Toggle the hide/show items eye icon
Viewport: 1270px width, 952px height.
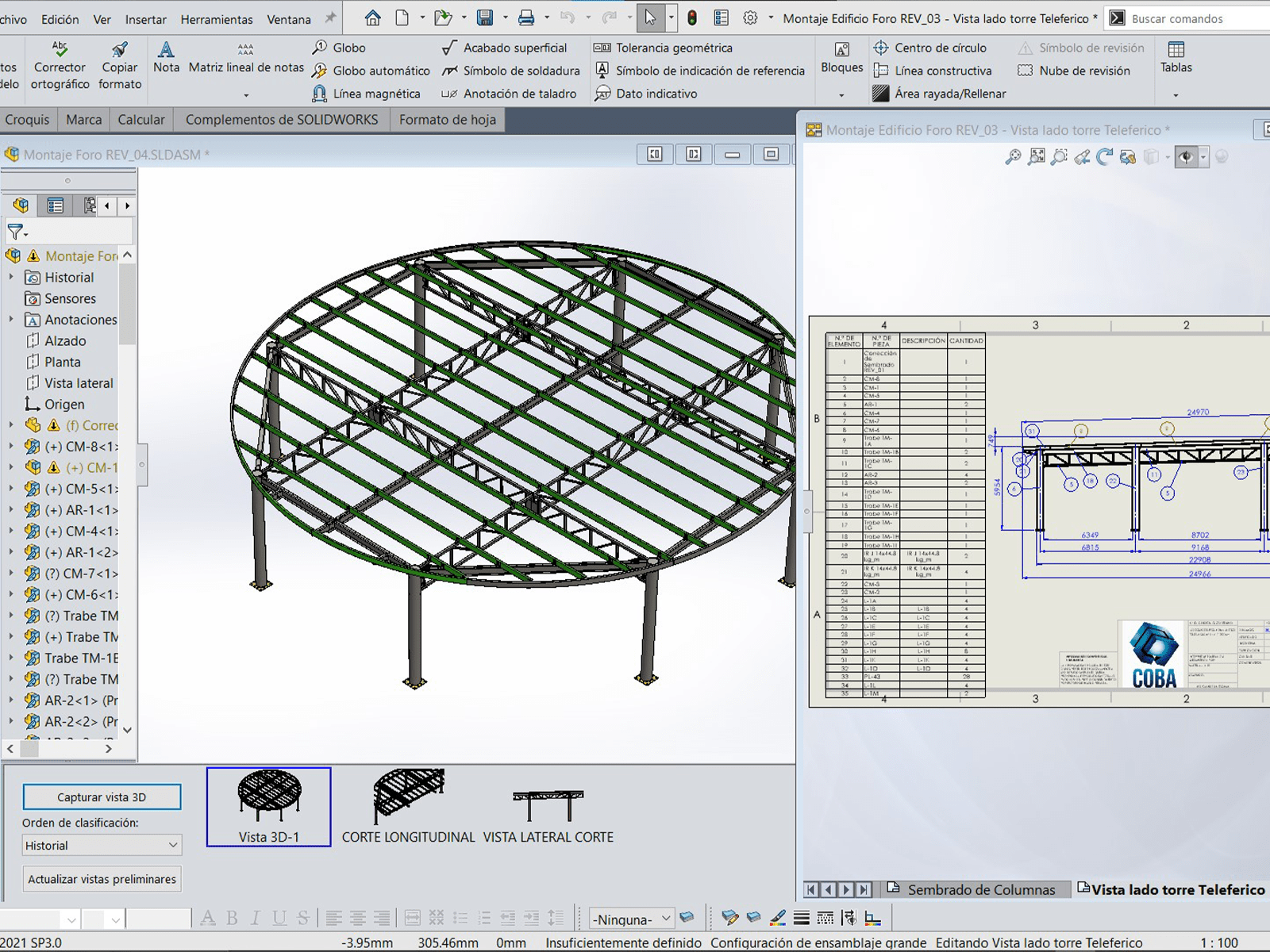(1186, 157)
